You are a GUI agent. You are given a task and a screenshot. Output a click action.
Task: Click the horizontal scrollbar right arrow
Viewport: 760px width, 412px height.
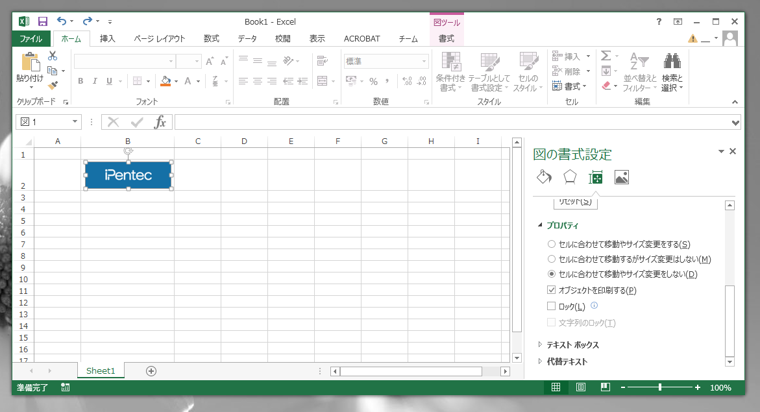point(505,371)
